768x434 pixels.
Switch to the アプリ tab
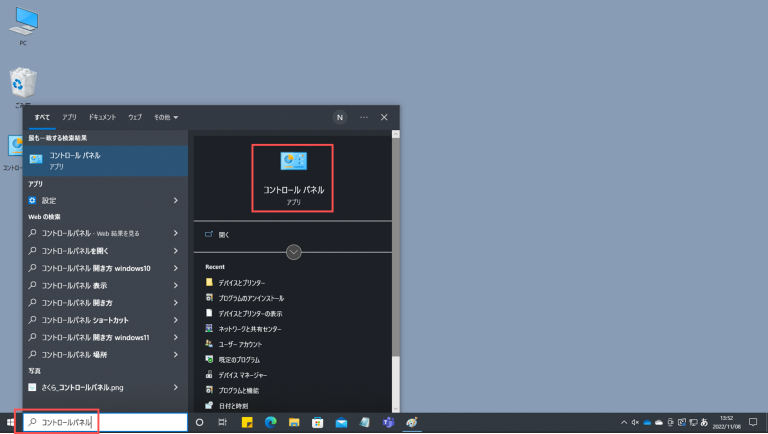(x=69, y=118)
